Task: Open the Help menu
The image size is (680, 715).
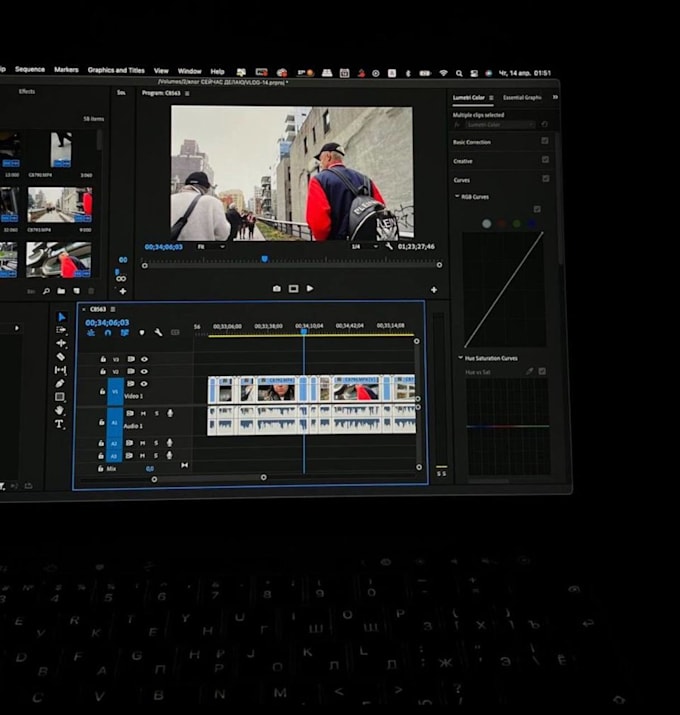Action: pyautogui.click(x=218, y=72)
